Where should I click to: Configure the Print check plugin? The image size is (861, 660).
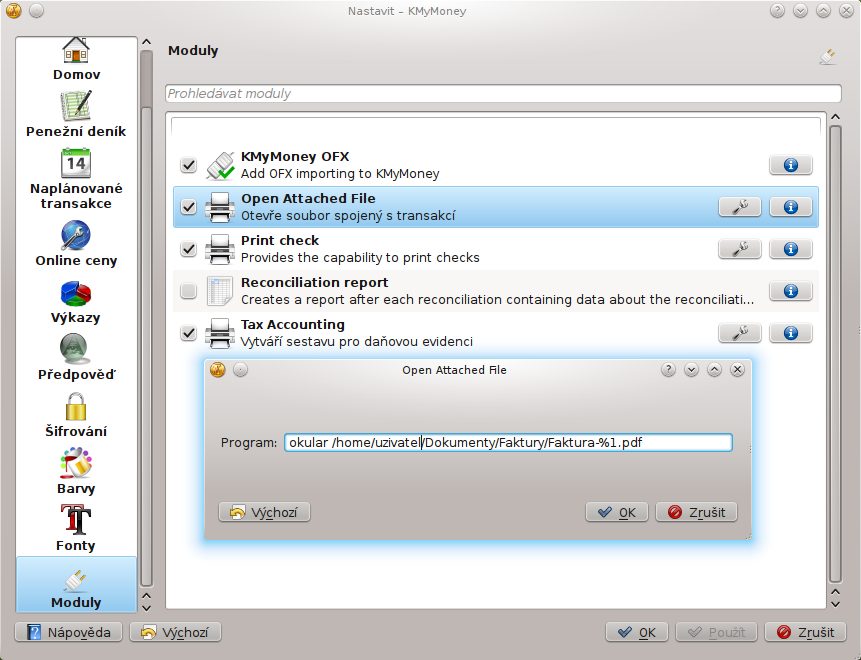[740, 249]
